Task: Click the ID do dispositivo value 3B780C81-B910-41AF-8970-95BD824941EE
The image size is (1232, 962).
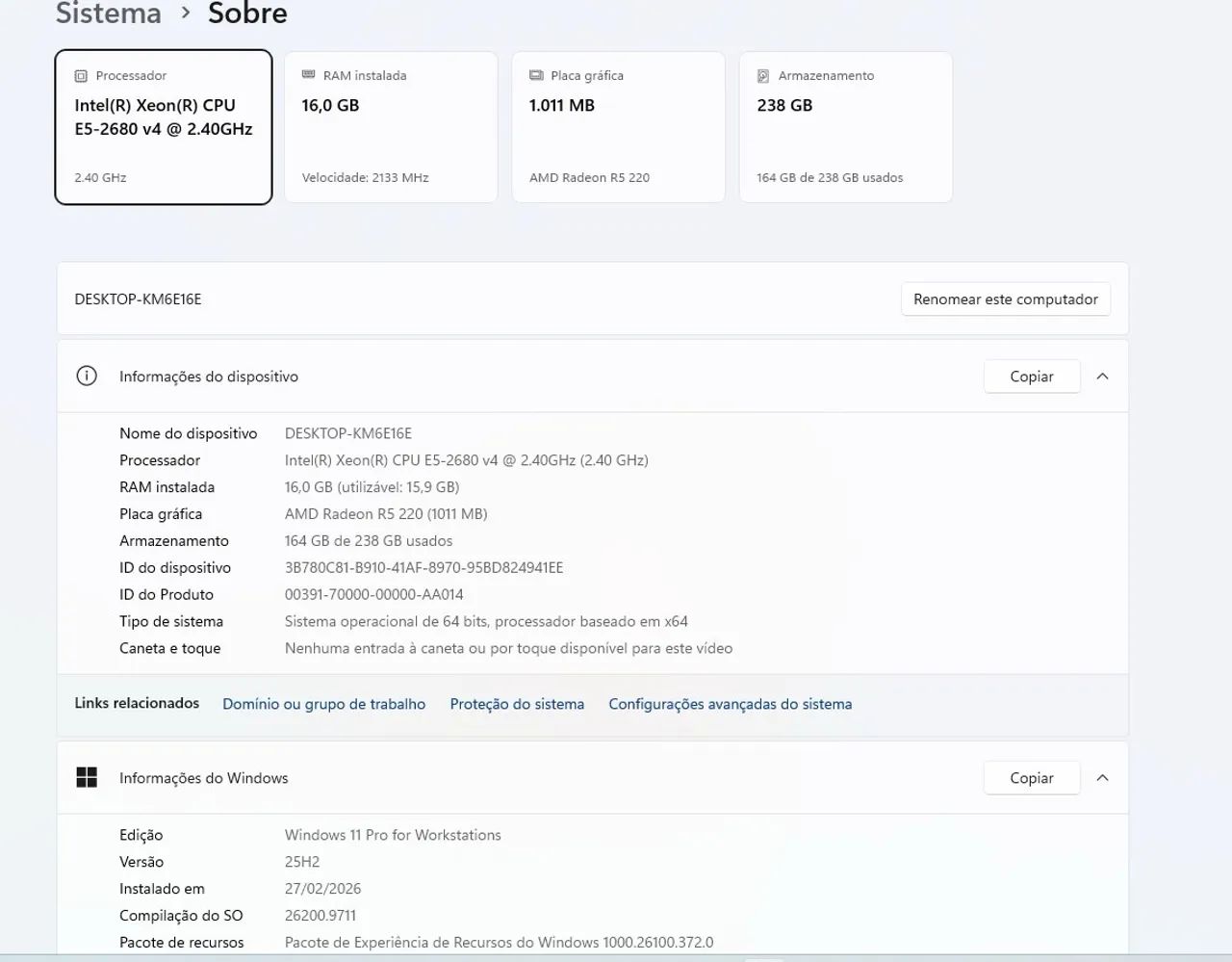Action: 424,568
